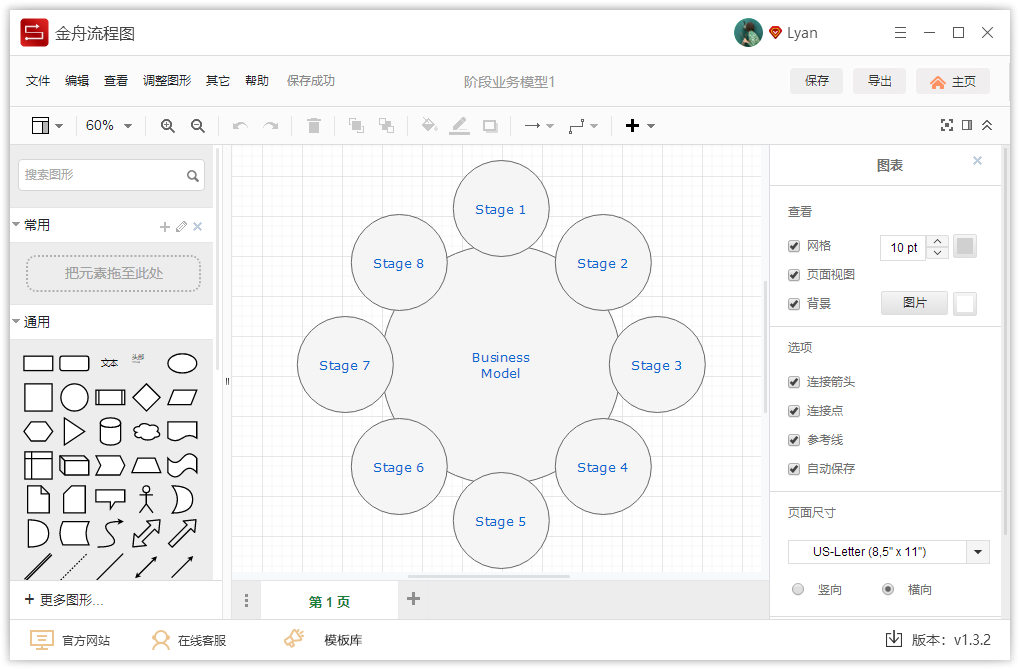Switch to the 第1页 page tab
Viewport: 1020px width, 670px height.
click(329, 600)
